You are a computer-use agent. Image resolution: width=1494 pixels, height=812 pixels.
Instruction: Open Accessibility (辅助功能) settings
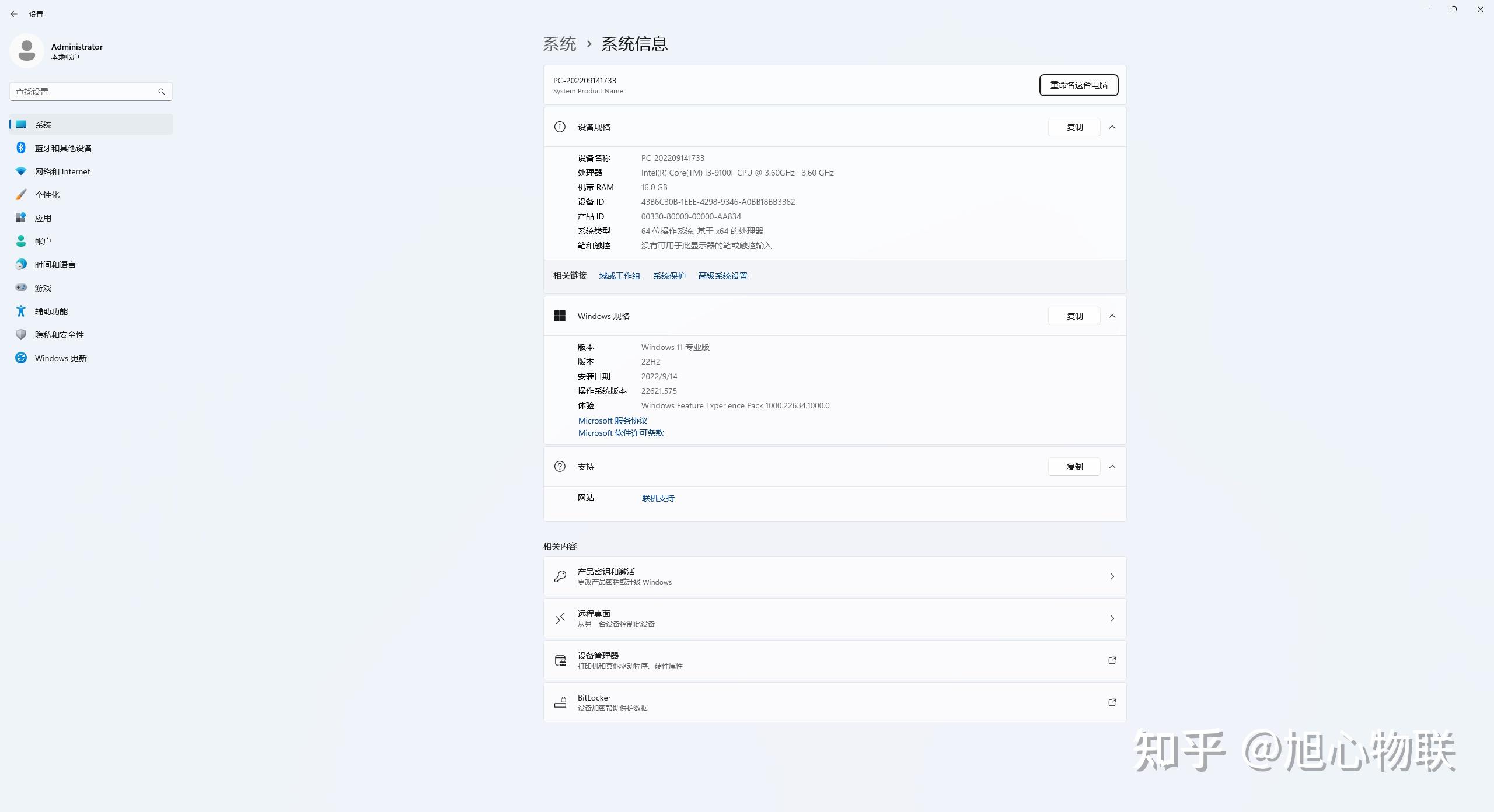coord(51,311)
